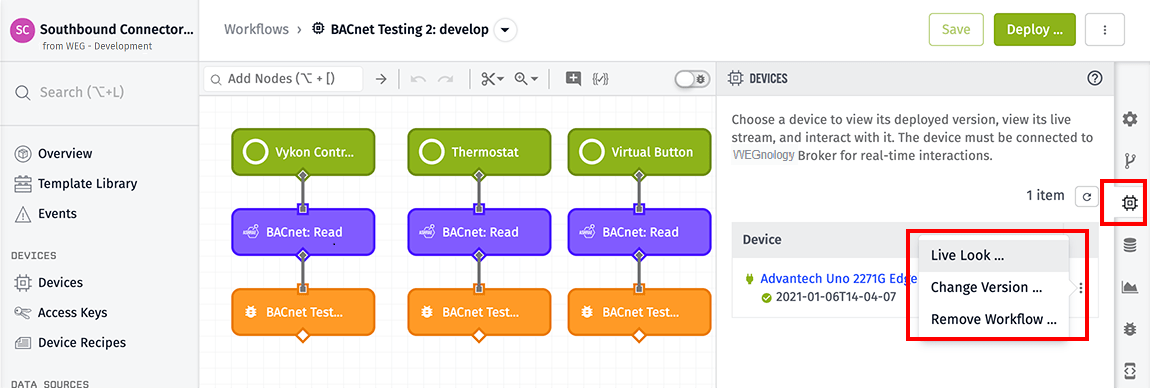
Task: Open the device row three-dot menu
Action: (x=1081, y=288)
